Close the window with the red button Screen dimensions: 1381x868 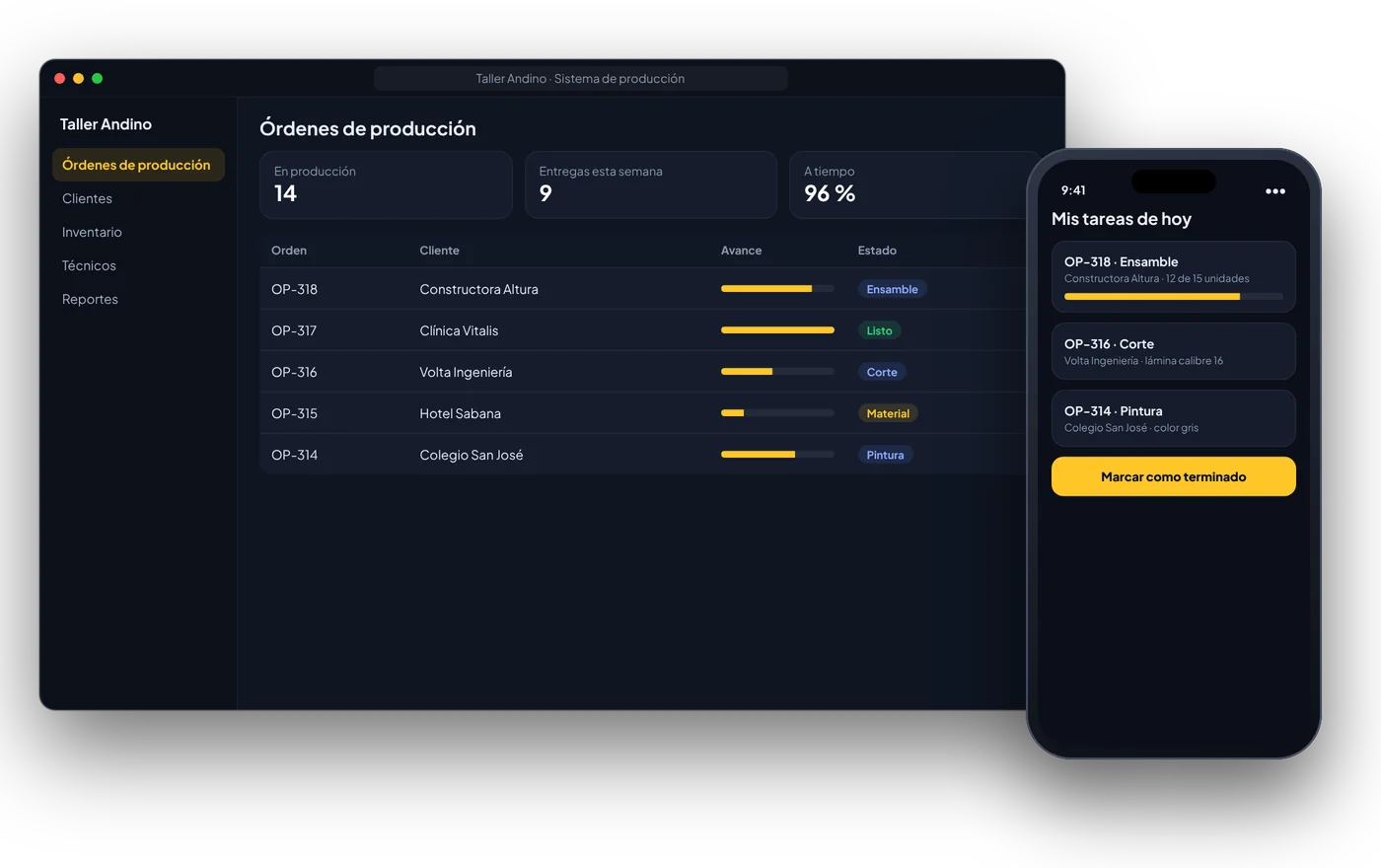pos(60,78)
